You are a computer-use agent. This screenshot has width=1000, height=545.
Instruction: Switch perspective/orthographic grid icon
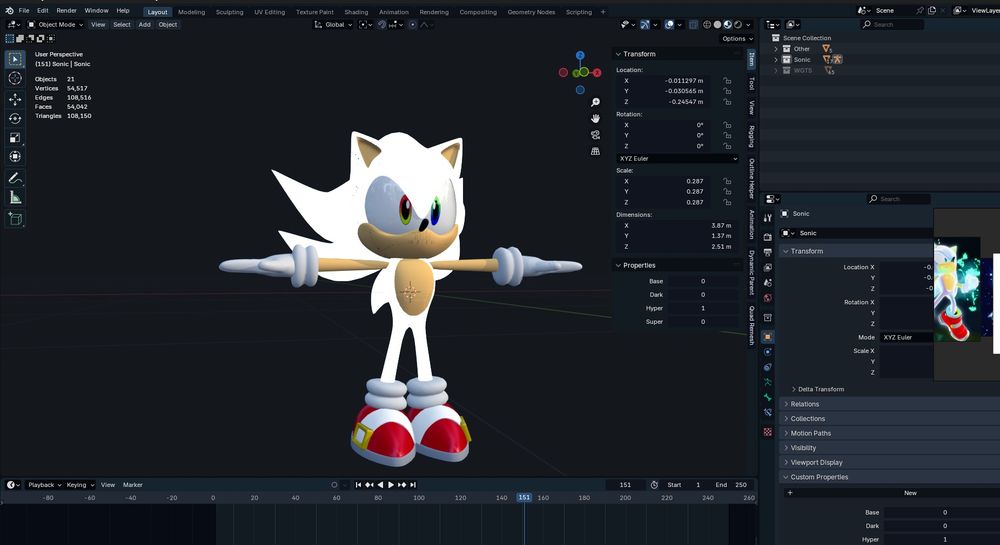[x=595, y=152]
